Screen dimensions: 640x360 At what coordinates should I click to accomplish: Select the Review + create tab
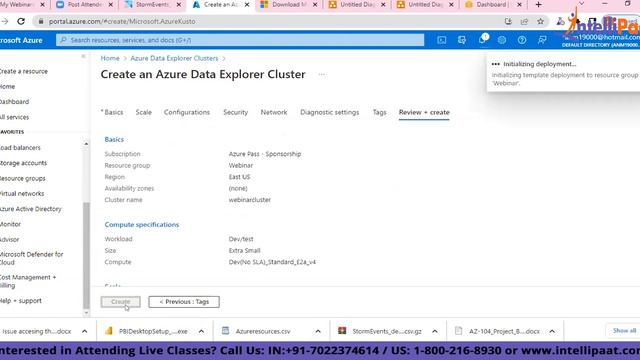[424, 112]
